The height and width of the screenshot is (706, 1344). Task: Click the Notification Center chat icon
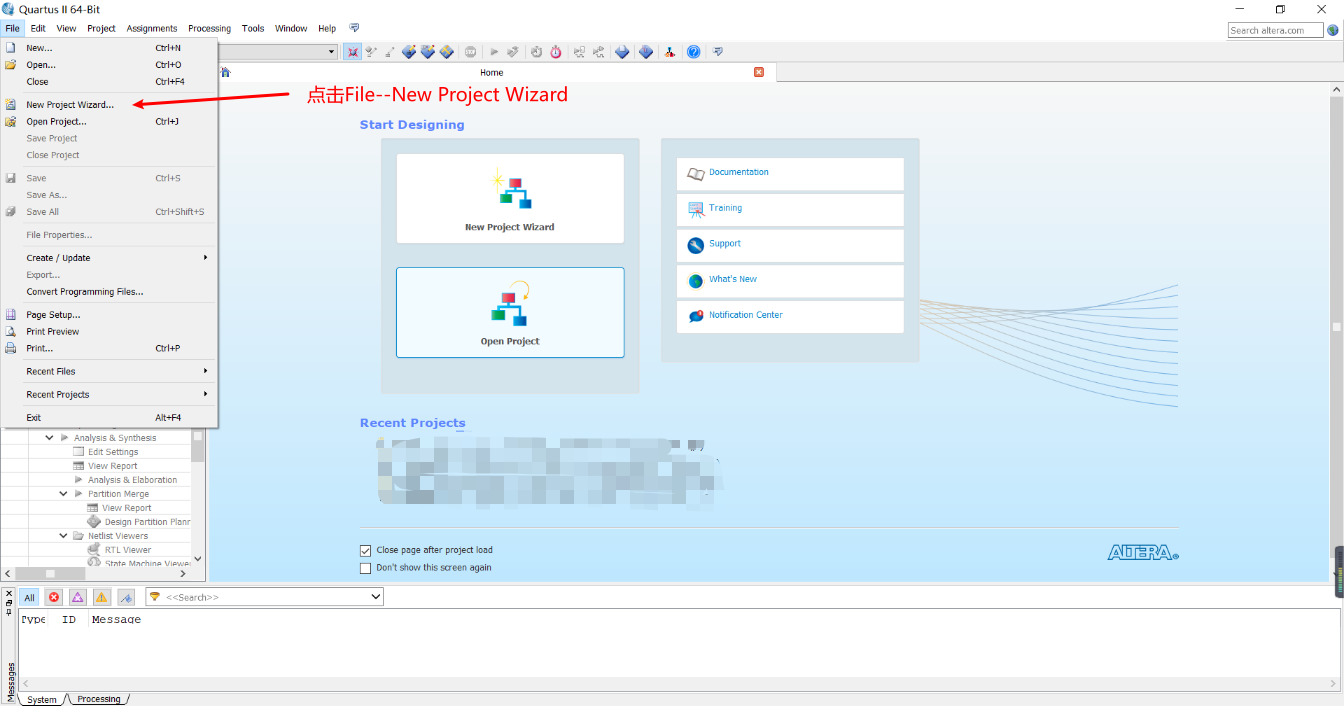[696, 316]
